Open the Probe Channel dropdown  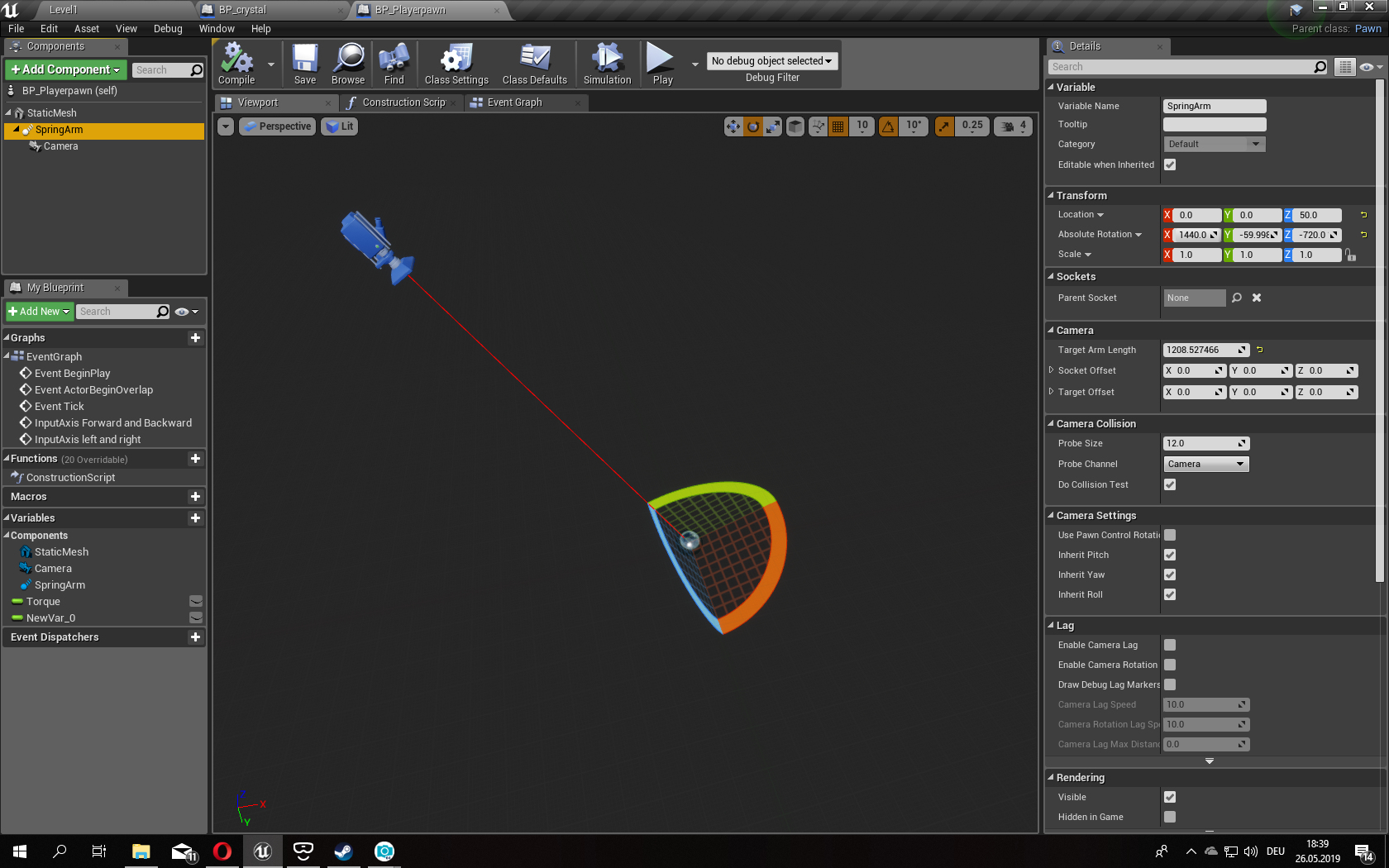tap(1205, 464)
